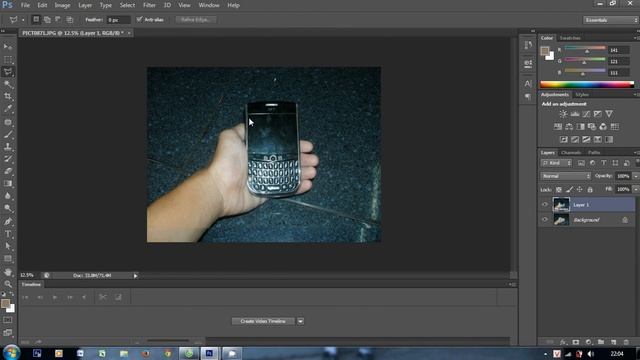The width and height of the screenshot is (640, 360).
Task: Switch to the Swatches tab
Action: pyautogui.click(x=570, y=38)
